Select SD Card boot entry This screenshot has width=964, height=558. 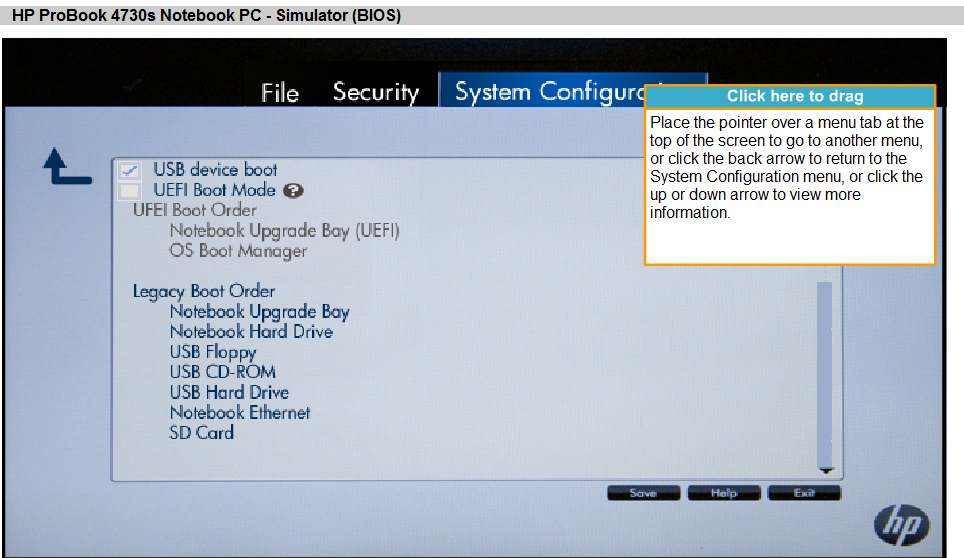202,433
